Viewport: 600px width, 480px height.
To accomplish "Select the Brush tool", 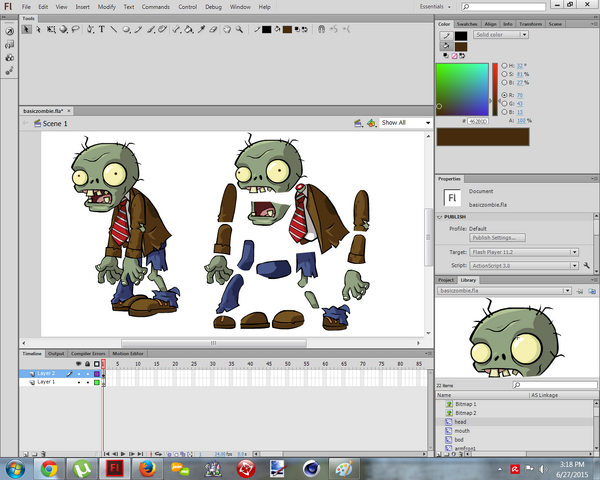I will [x=151, y=29].
